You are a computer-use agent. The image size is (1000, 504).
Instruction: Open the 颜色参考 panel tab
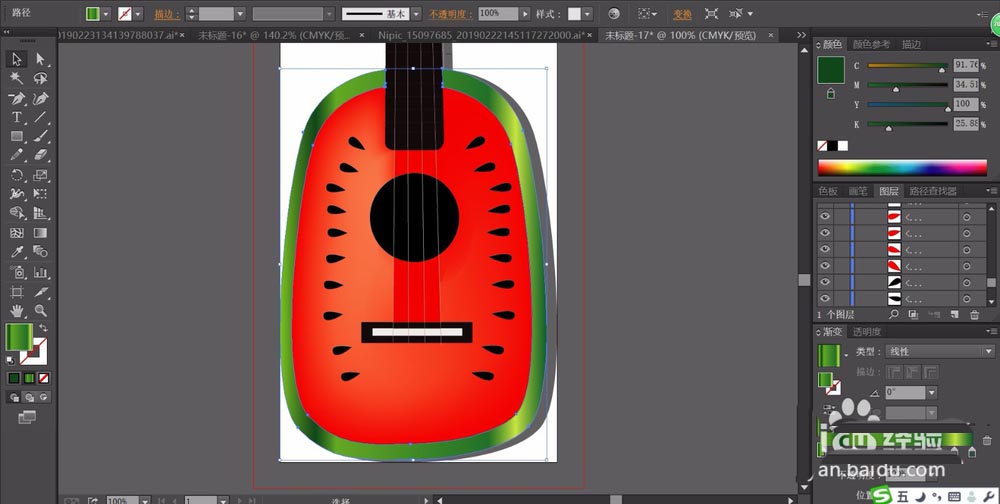coord(871,45)
